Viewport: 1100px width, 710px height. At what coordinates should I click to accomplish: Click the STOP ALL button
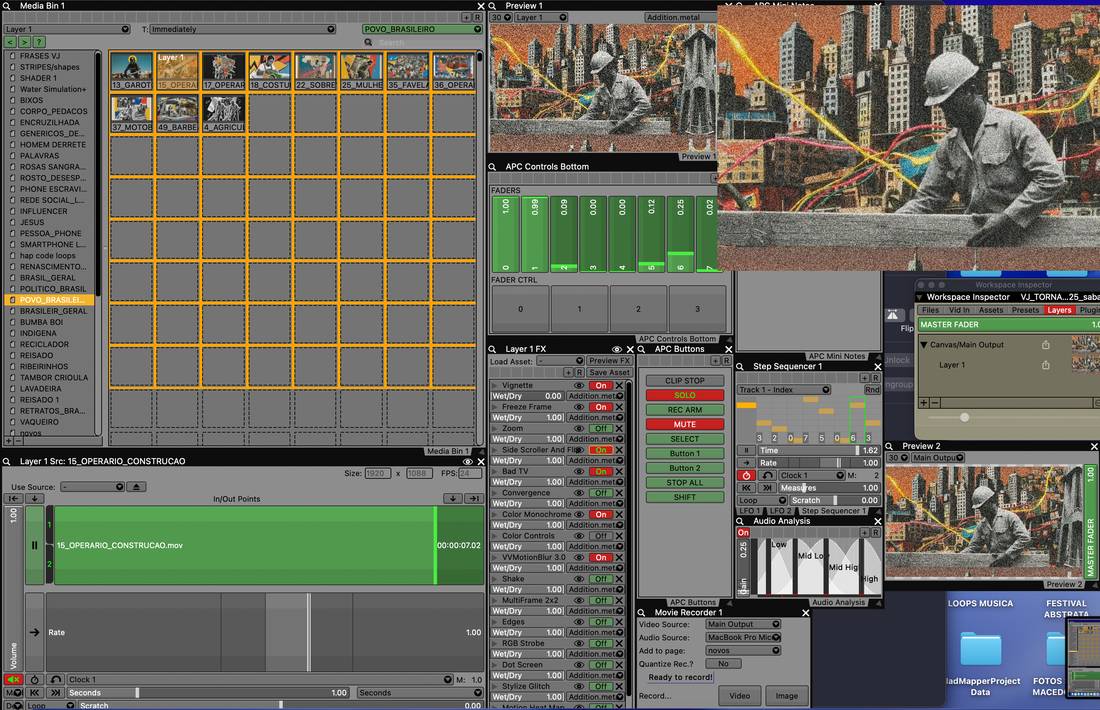point(685,483)
